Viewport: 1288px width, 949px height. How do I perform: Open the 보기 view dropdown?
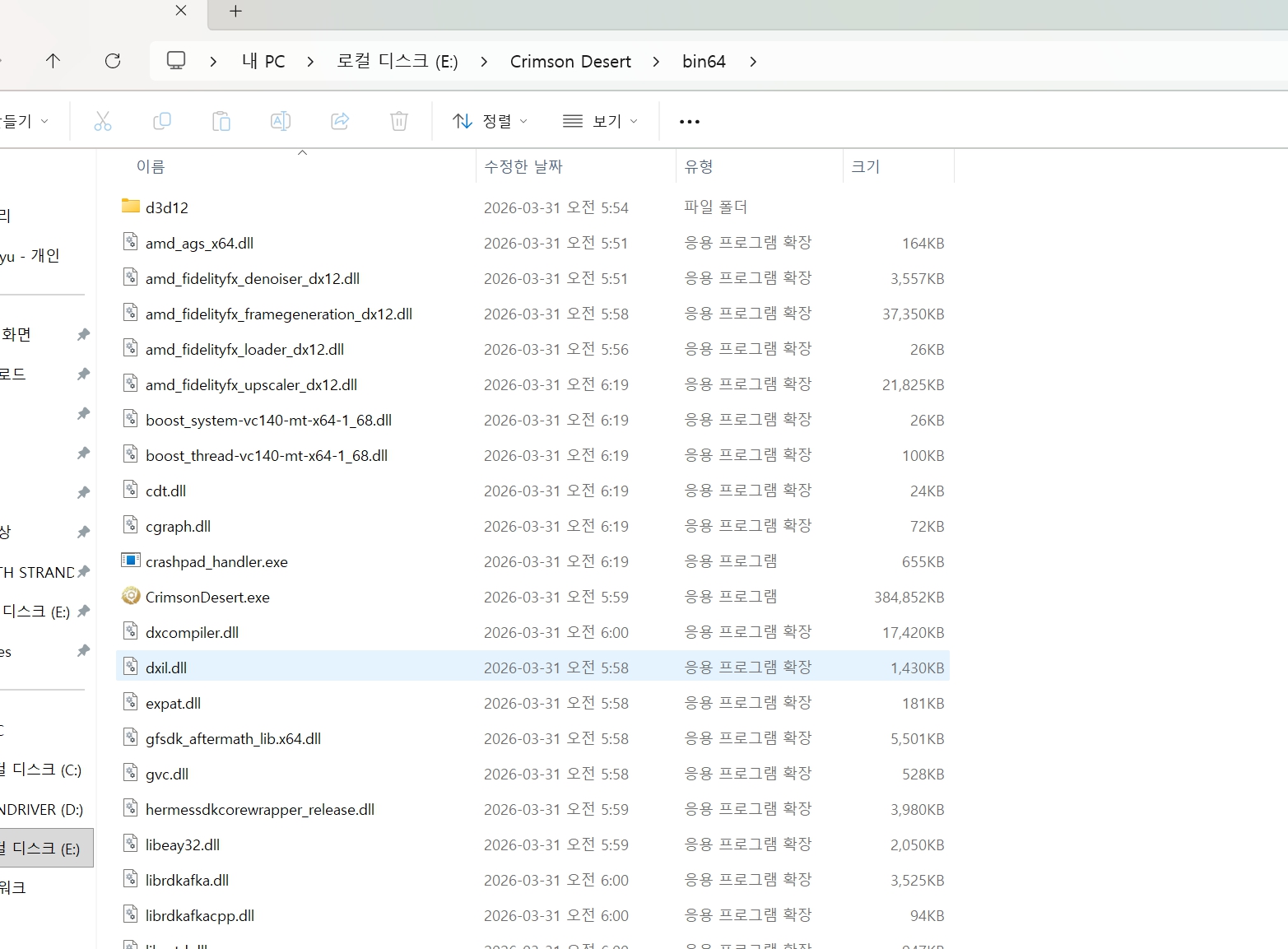600,122
